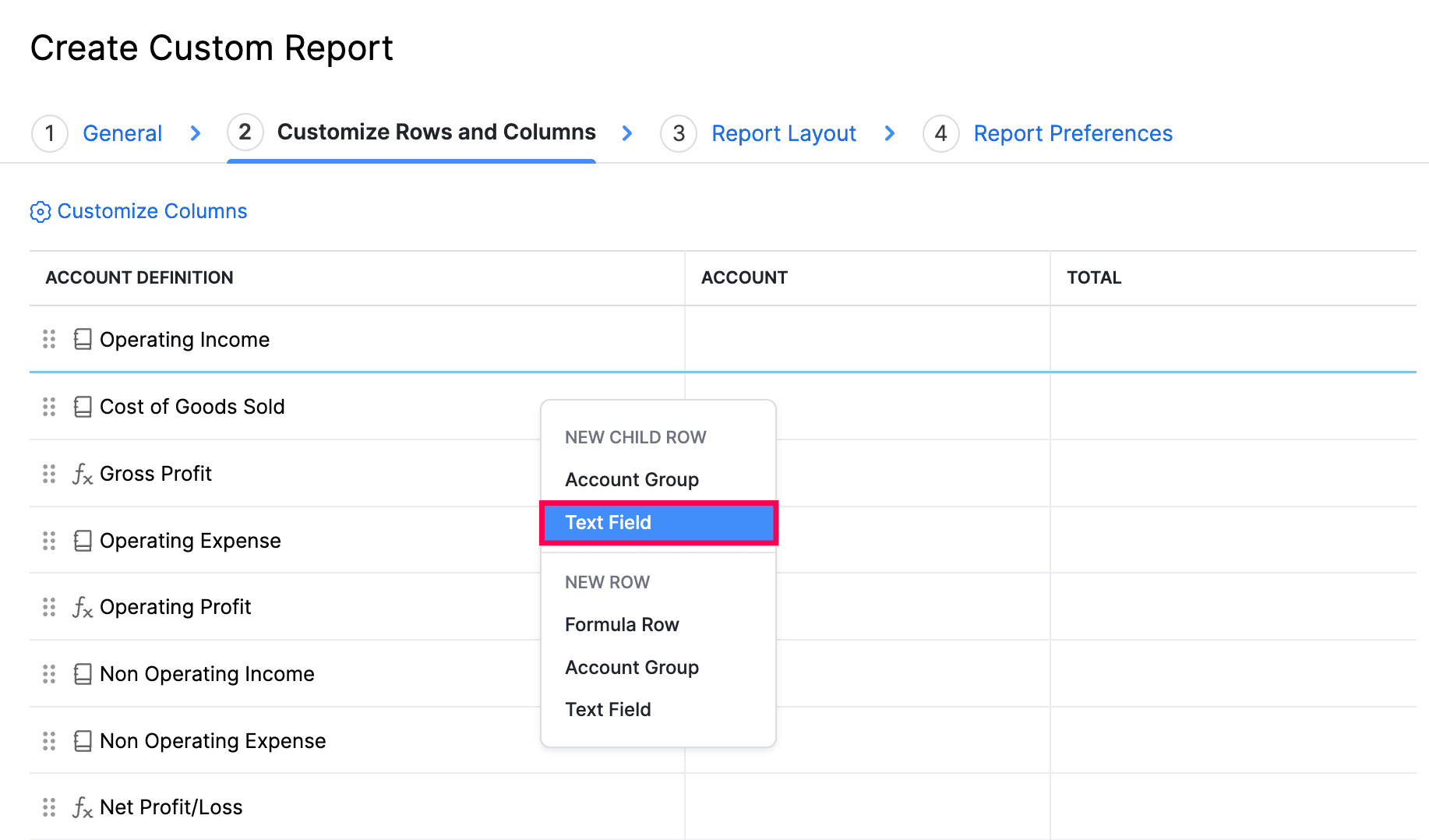This screenshot has height=840, width=1429.
Task: Click drag handle of Non Operating Expense row
Action: [x=49, y=741]
